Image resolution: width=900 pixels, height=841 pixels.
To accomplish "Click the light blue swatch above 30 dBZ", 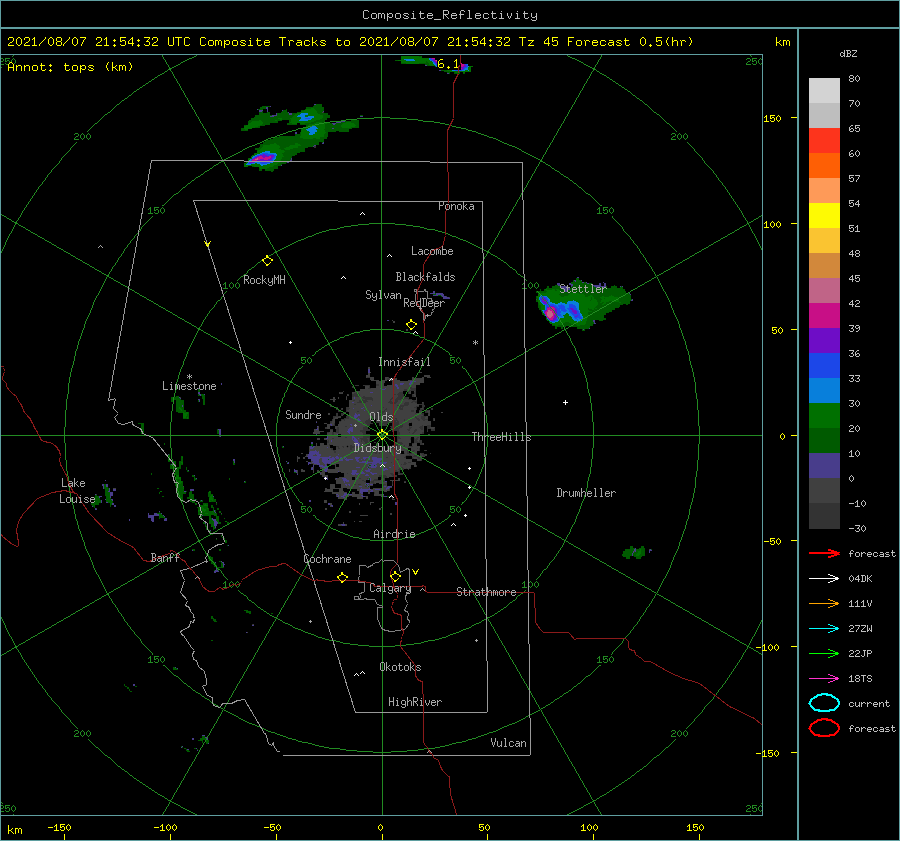I will pos(824,390).
